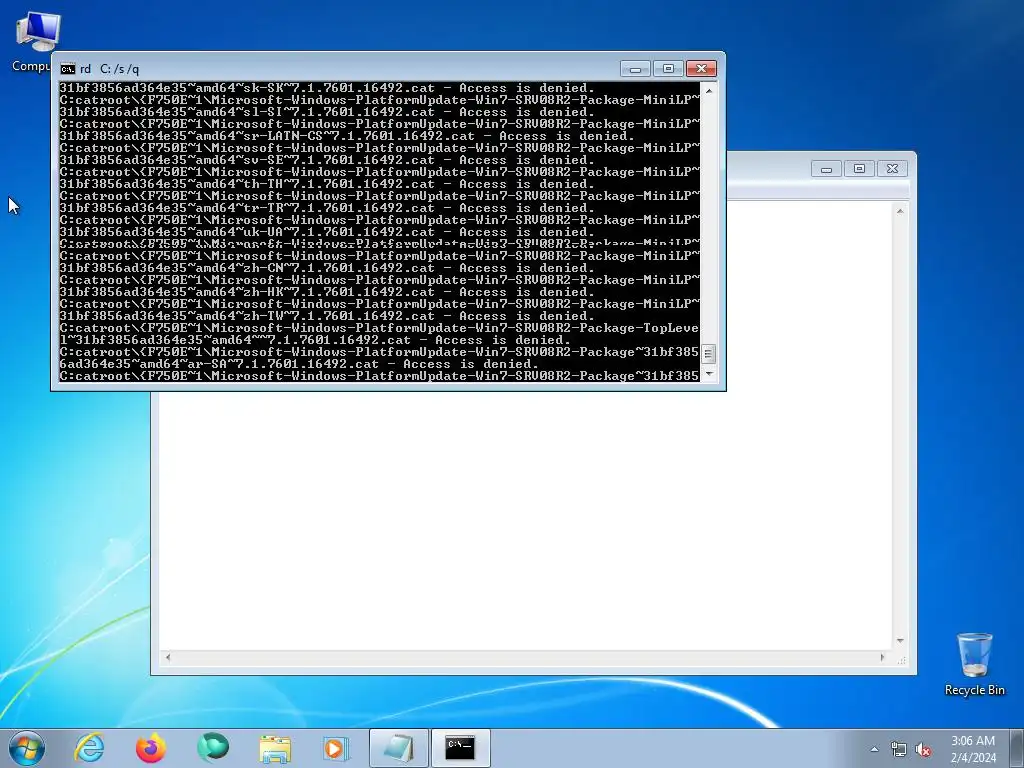Open the clock showing 3:06 AM

[973, 749]
